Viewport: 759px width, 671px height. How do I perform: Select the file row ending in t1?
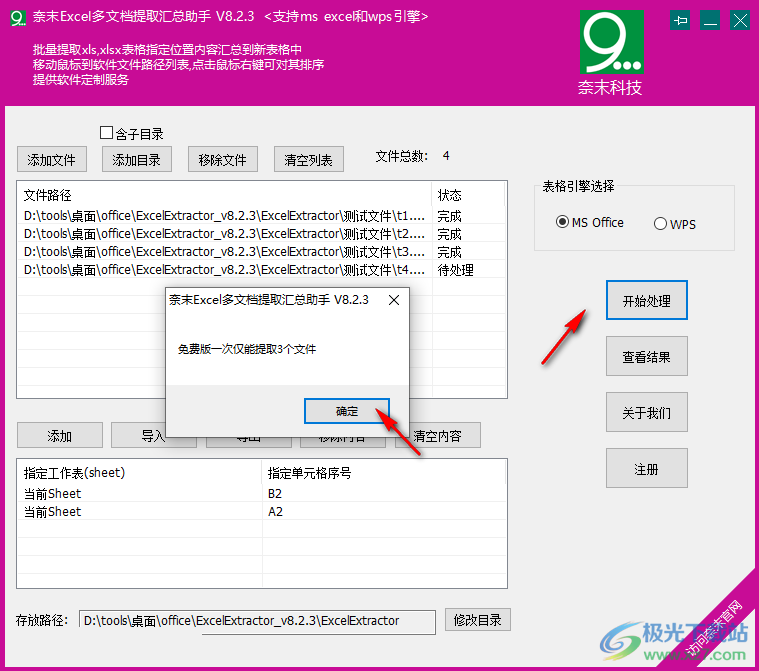[x=261, y=215]
